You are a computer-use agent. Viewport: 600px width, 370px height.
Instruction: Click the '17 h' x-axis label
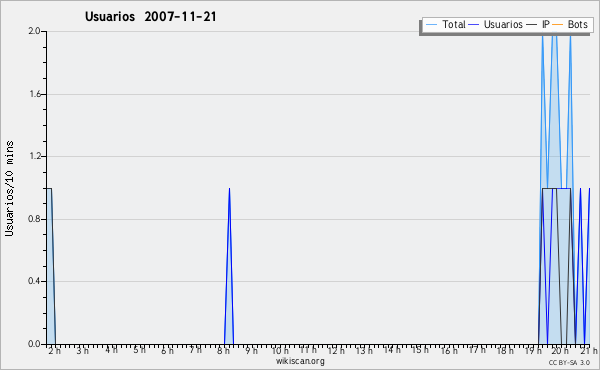click(477, 350)
